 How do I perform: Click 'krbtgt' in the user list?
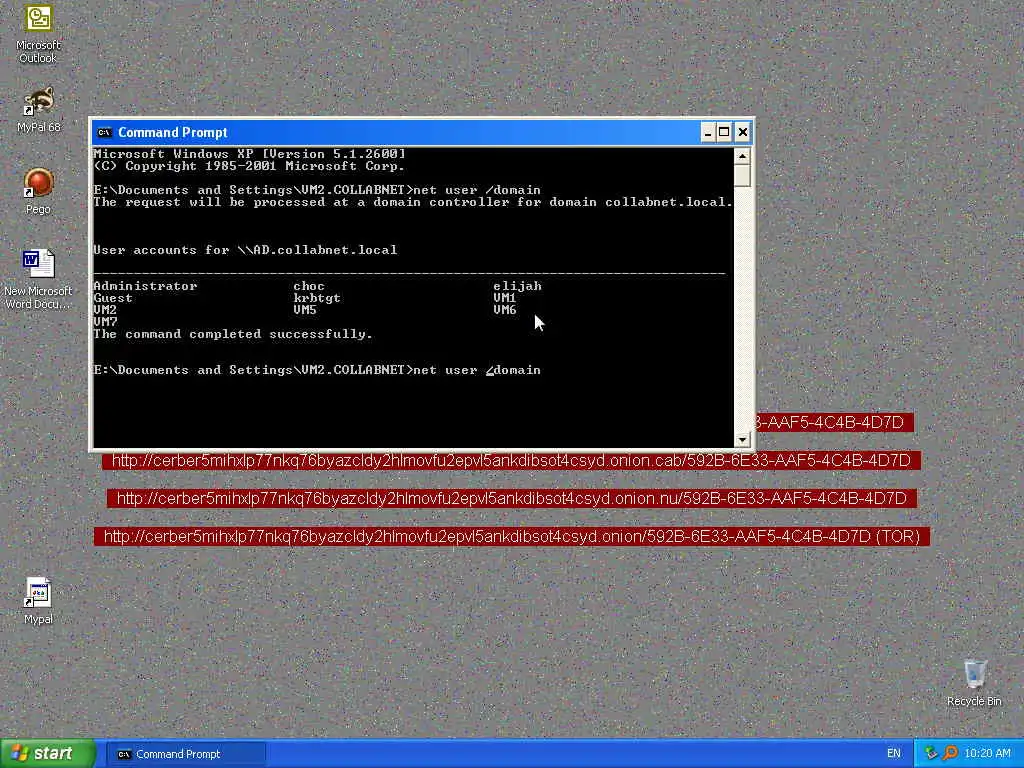coord(317,298)
